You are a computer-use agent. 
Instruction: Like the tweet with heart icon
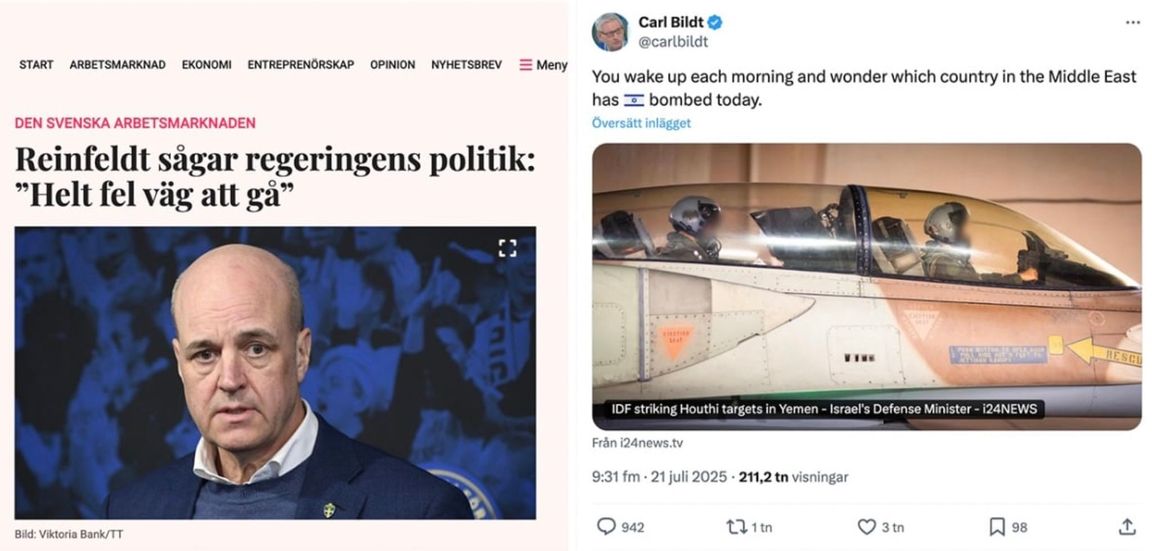867,527
